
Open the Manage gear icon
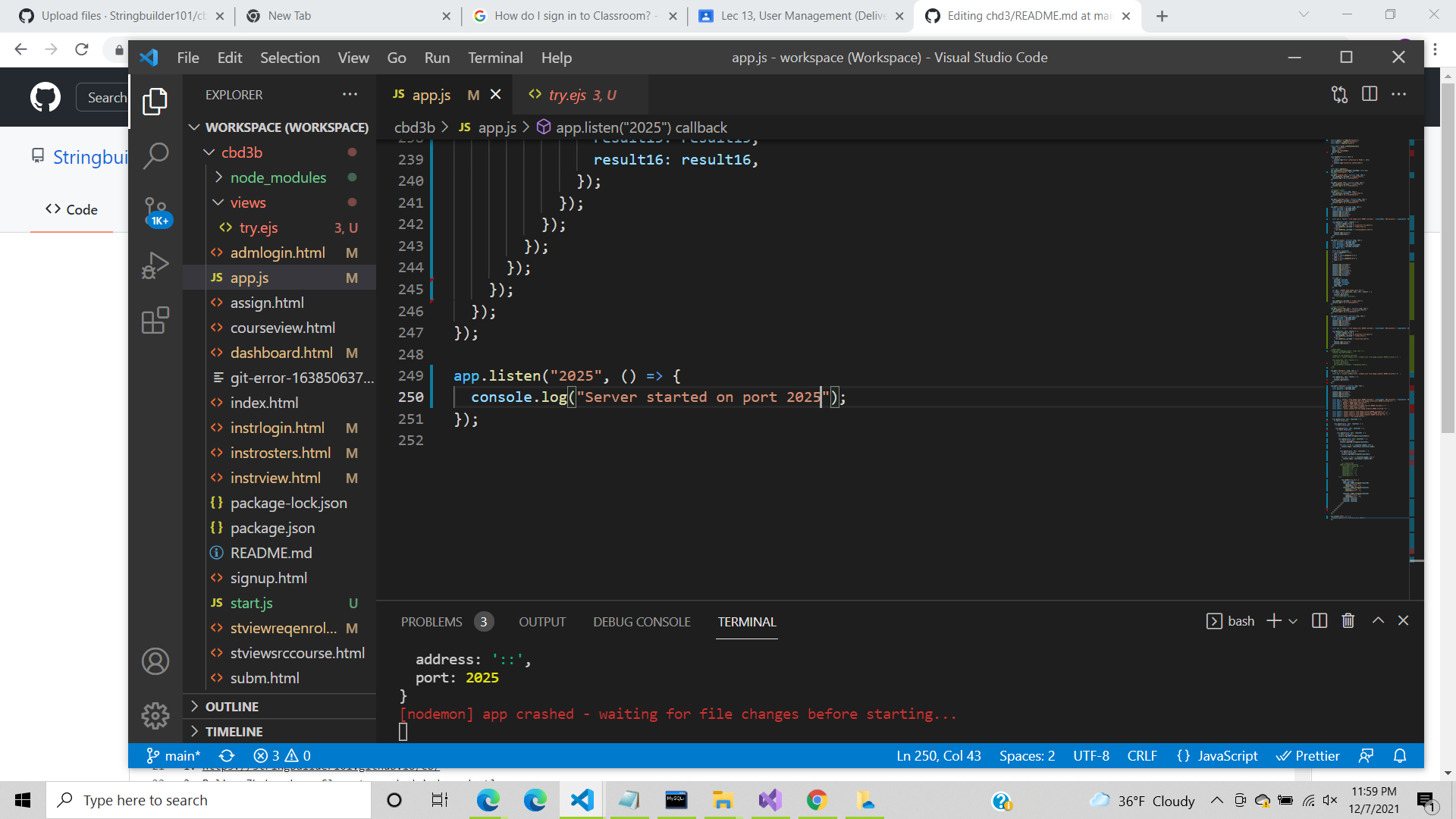(x=155, y=715)
